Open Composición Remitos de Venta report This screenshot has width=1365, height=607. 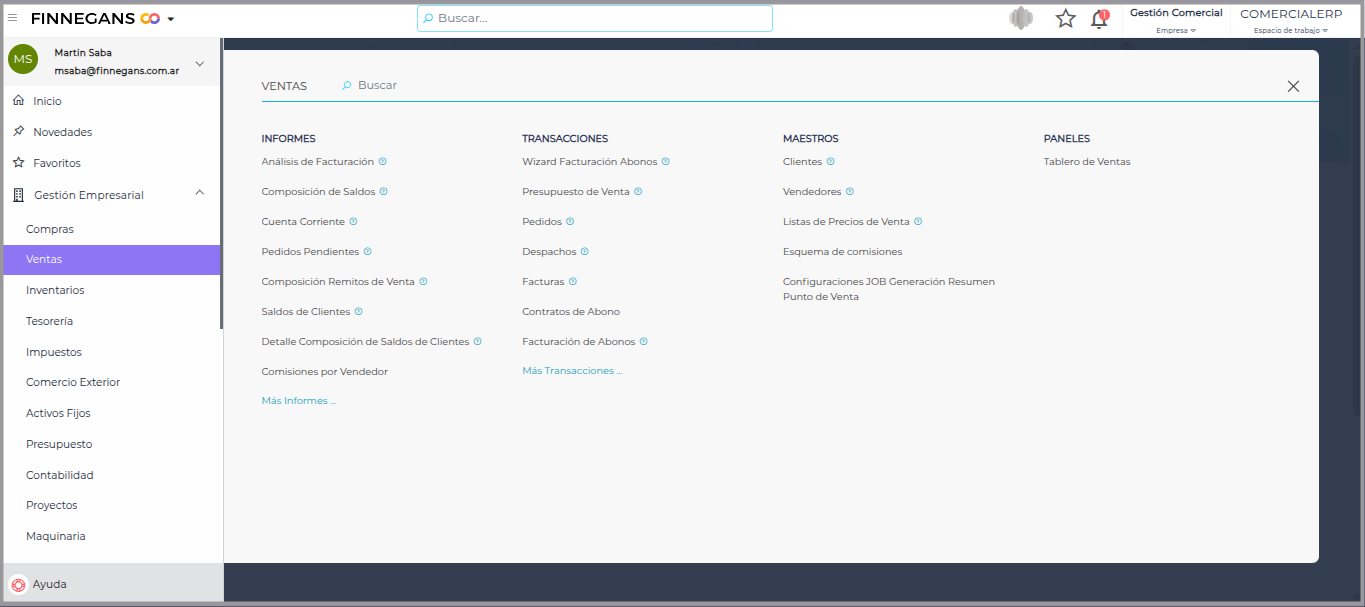coord(338,281)
